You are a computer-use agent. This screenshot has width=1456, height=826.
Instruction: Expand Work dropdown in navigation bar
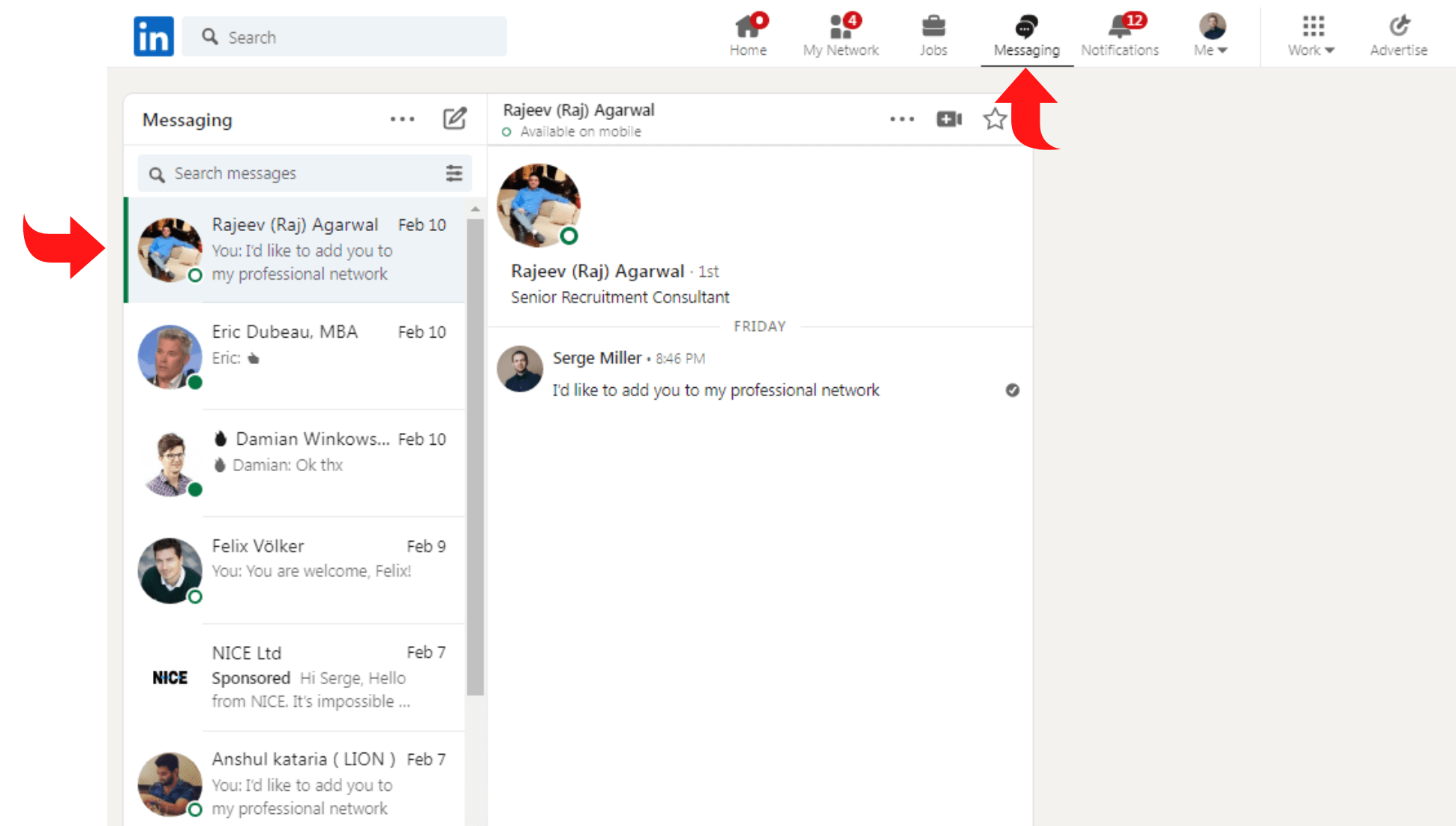1310,35
